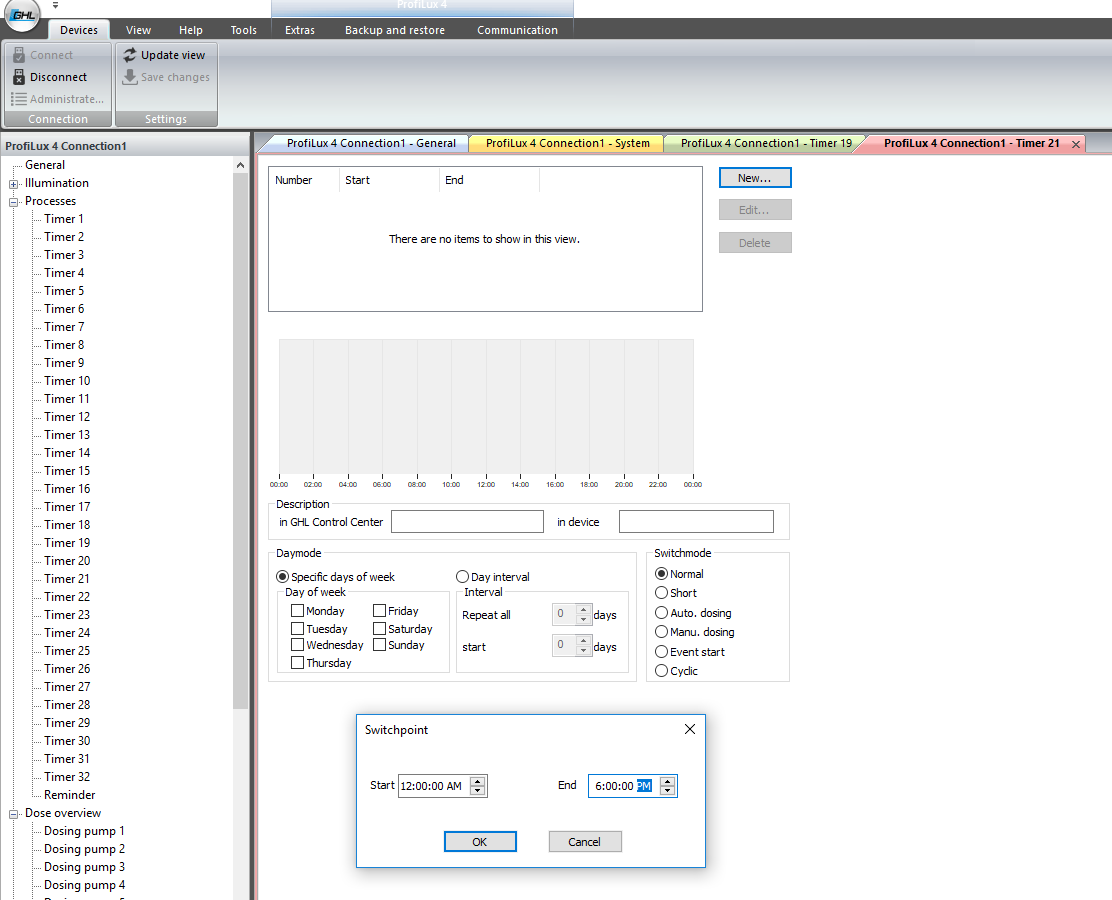1112x900 pixels.
Task: Open the Tools ribbon tab
Action: pyautogui.click(x=243, y=30)
